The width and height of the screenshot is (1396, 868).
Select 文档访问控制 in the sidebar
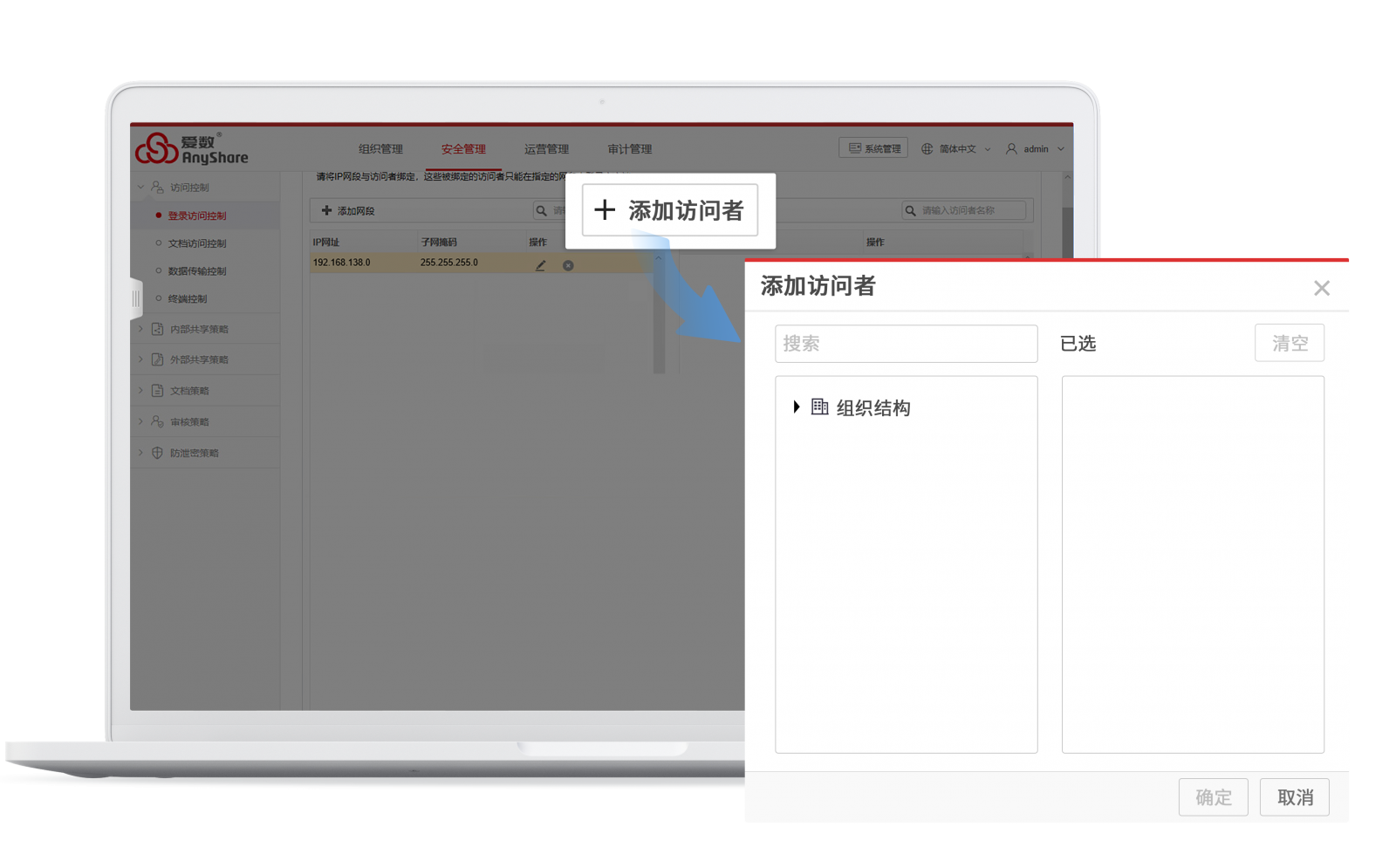[197, 243]
